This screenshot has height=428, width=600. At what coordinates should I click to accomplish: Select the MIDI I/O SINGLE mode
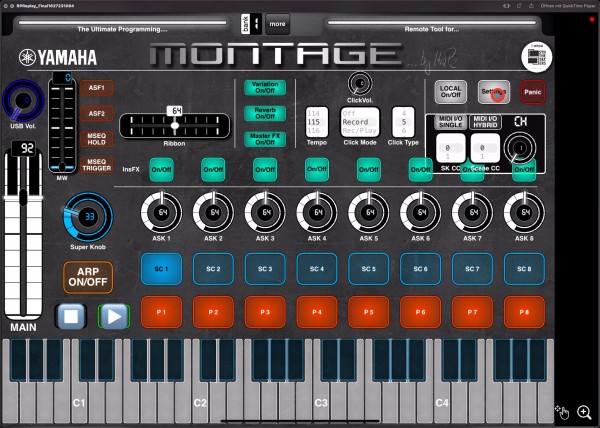click(450, 122)
